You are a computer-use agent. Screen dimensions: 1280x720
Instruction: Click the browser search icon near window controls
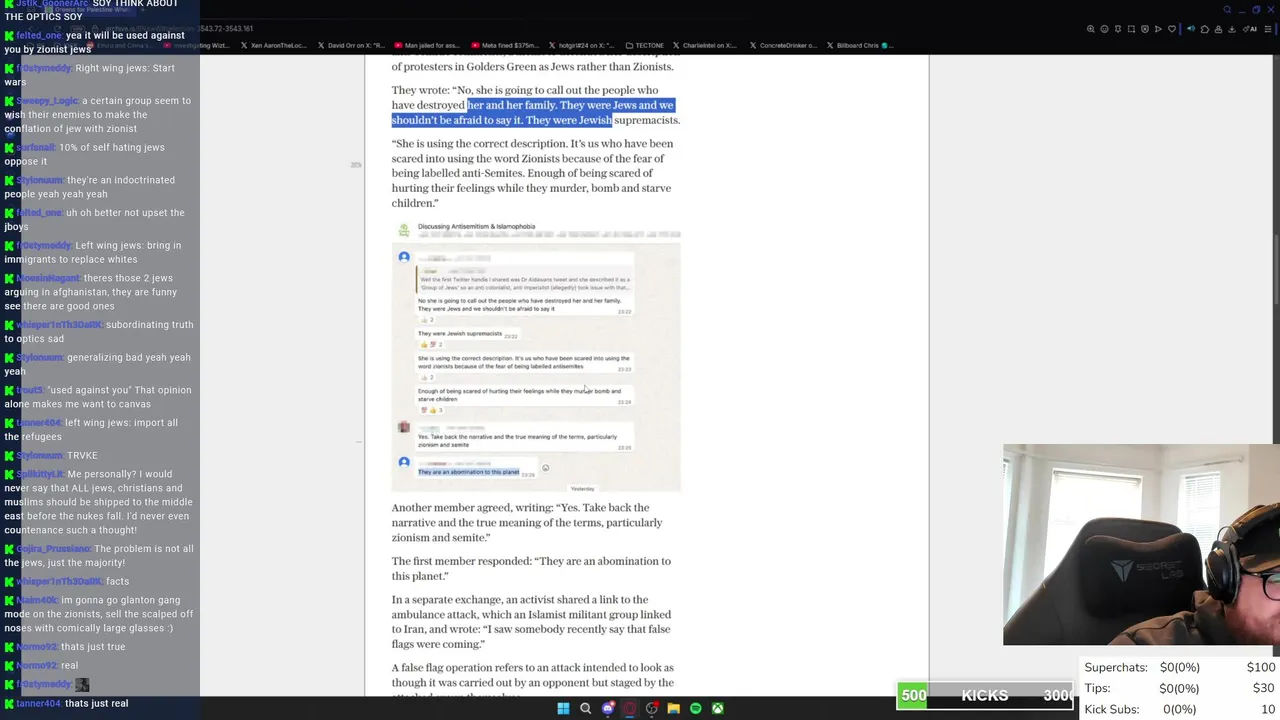pos(1227,10)
